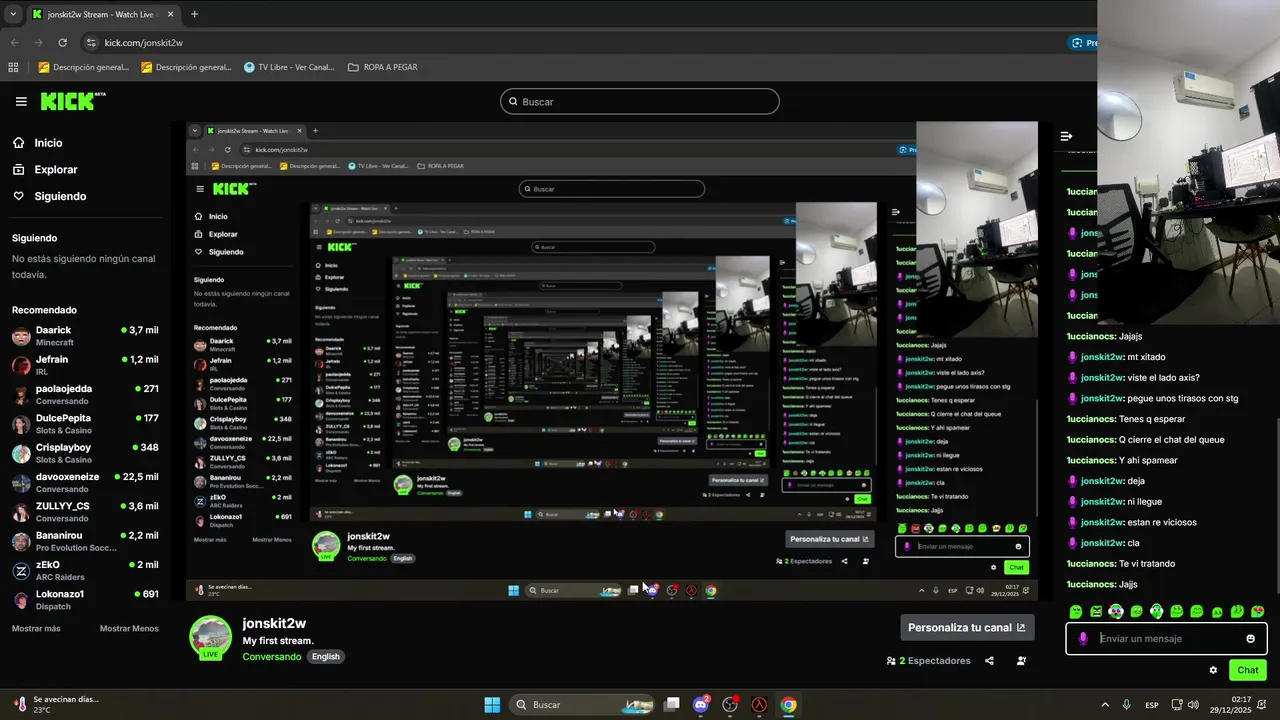Open Siguiendo in the sidebar
Viewport: 1280px width, 720px height.
point(60,196)
